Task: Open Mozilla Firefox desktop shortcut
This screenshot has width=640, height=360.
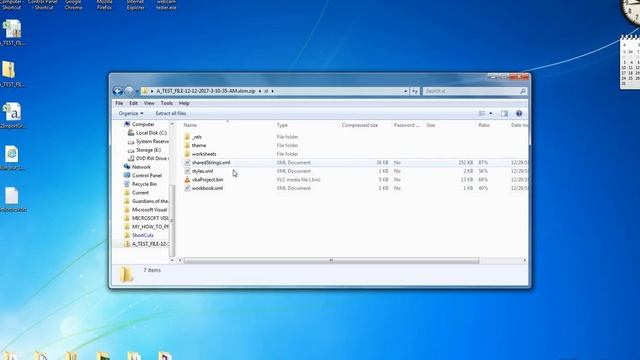Action: tap(104, 5)
